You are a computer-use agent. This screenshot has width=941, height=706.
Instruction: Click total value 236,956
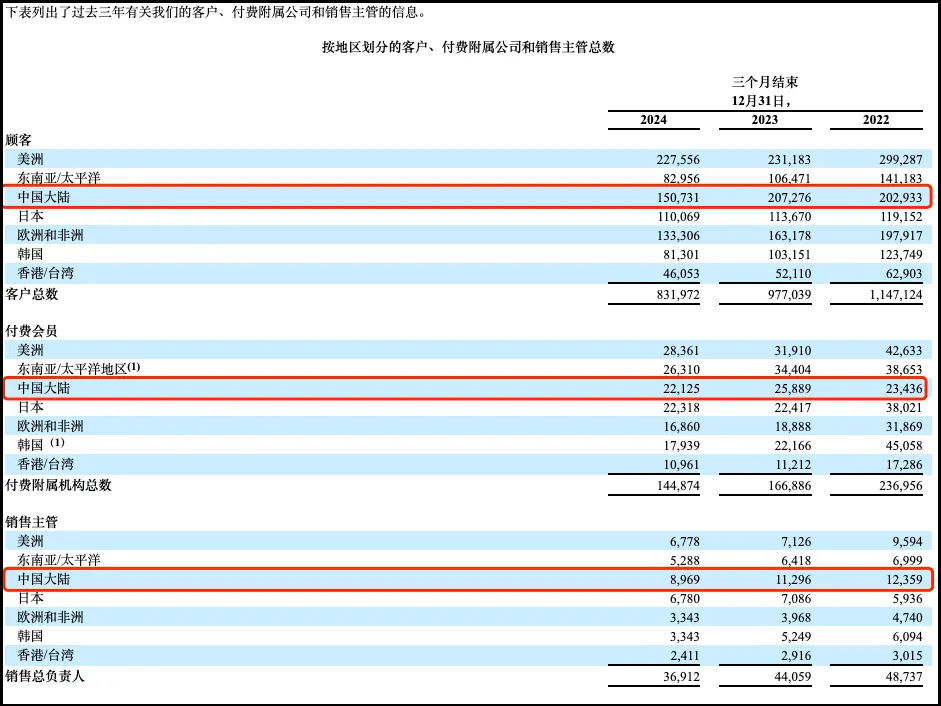click(901, 486)
